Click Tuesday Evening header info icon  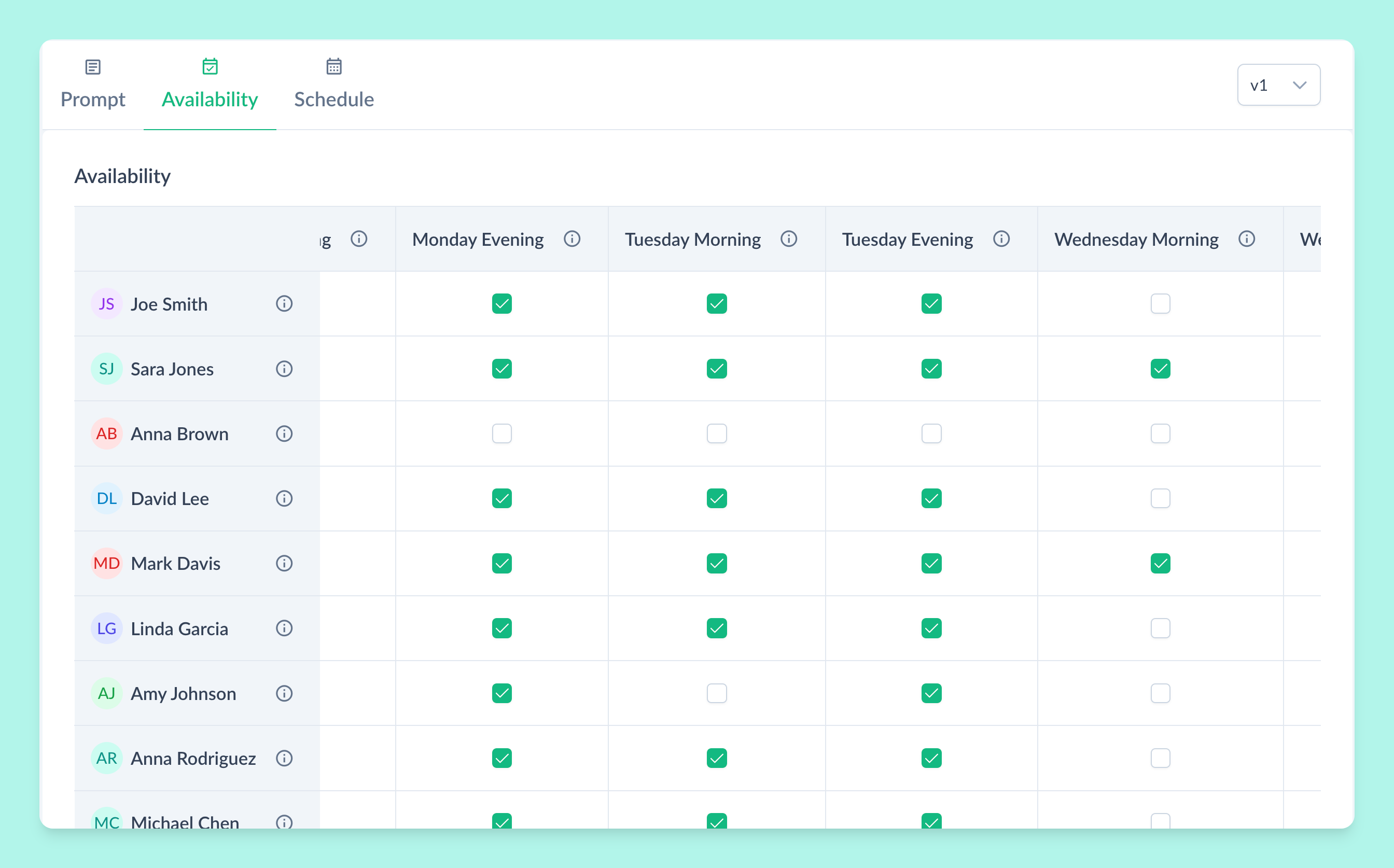click(1001, 239)
